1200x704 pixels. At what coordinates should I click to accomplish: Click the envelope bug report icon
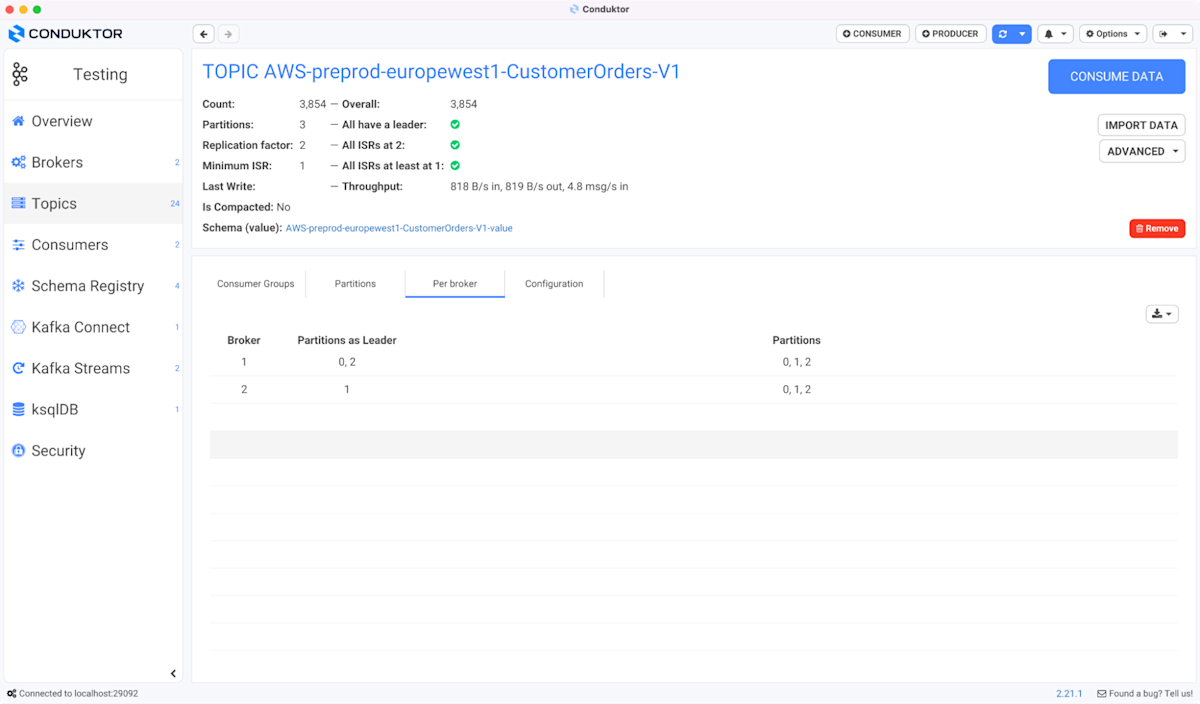tap(1102, 693)
